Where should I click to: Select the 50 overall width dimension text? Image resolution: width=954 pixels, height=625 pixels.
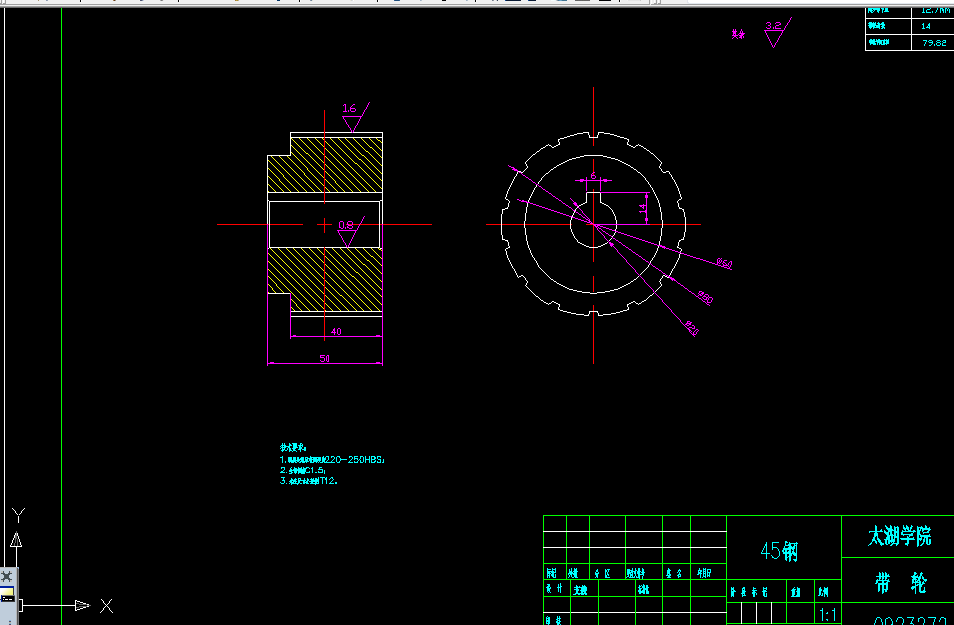click(325, 358)
